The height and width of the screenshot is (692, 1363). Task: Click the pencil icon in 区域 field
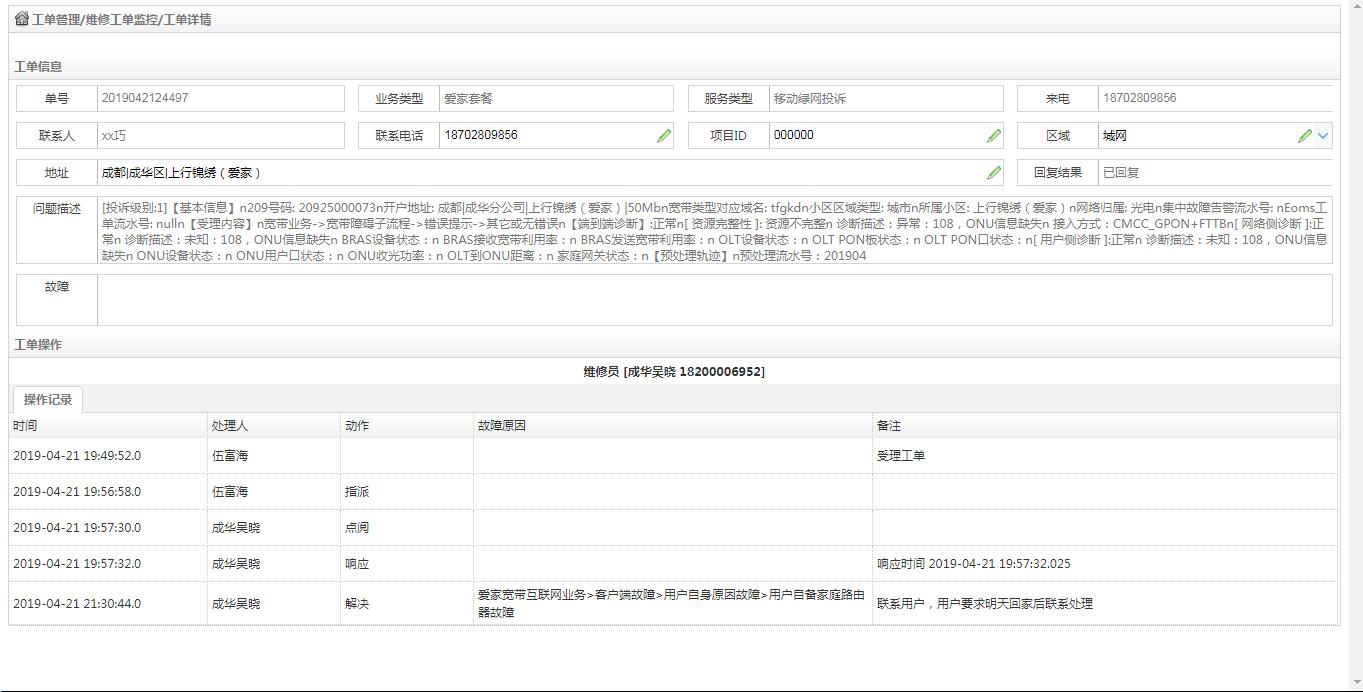tap(1304, 136)
